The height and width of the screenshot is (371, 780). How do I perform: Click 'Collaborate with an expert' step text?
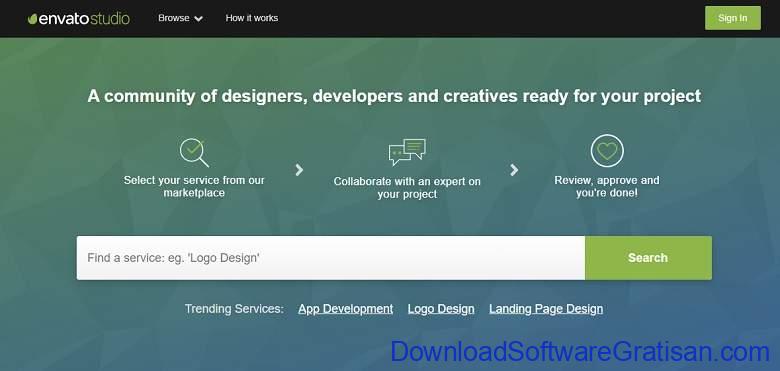[x=407, y=187]
